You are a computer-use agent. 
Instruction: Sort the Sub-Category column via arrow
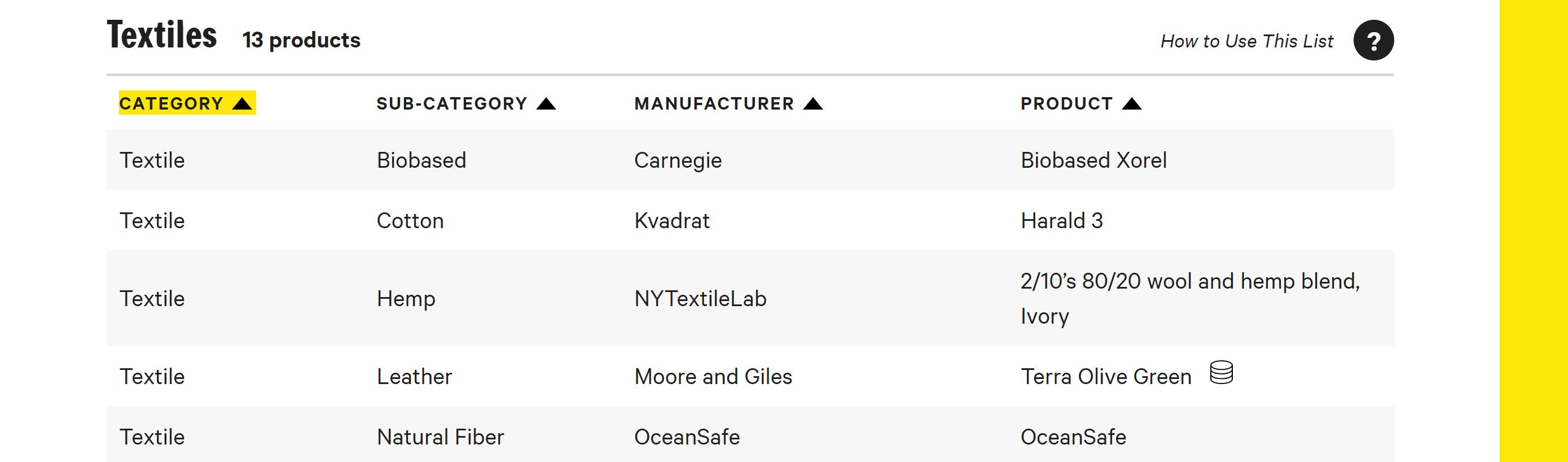(x=546, y=103)
